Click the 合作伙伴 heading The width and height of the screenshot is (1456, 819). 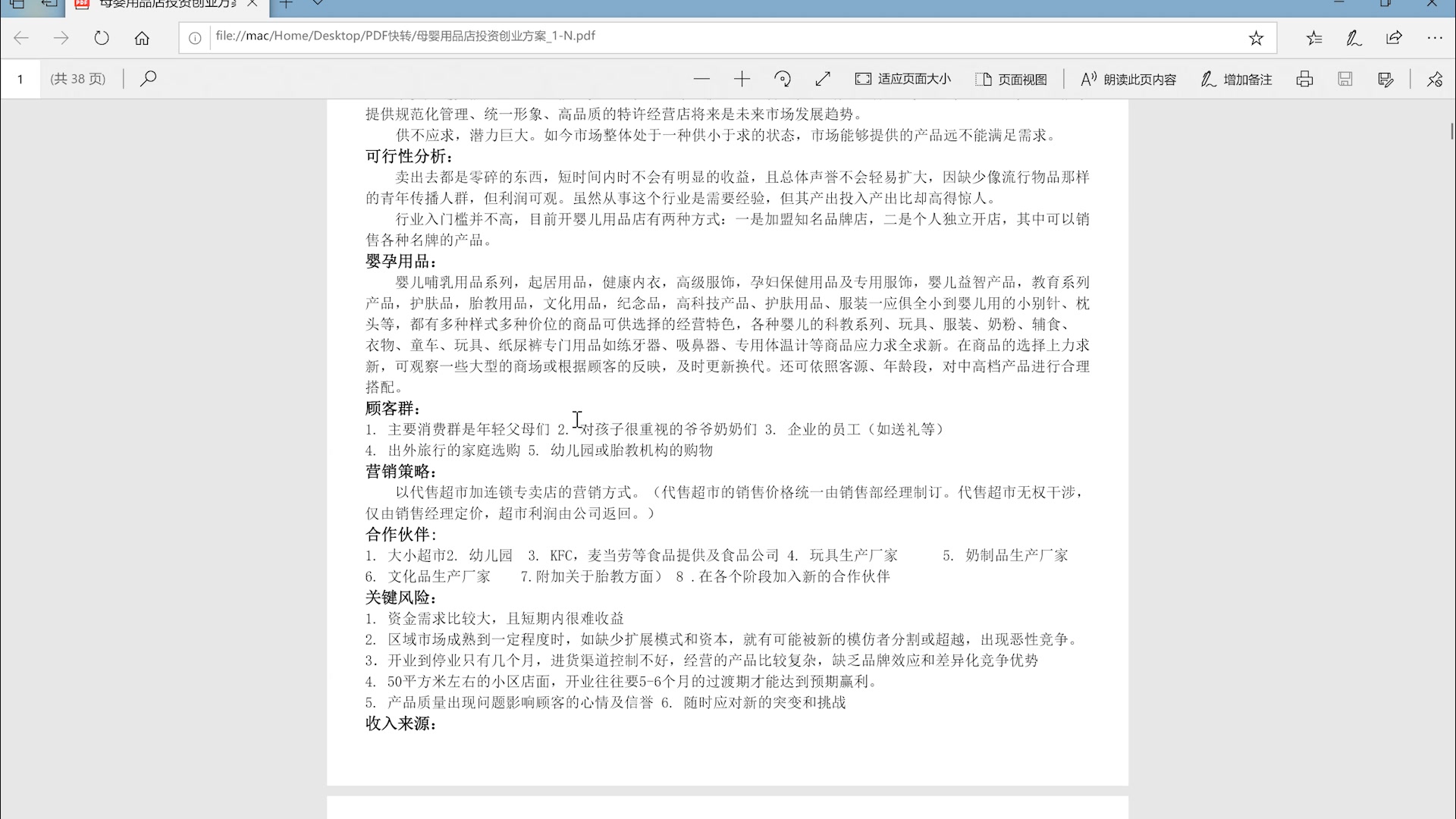click(401, 535)
